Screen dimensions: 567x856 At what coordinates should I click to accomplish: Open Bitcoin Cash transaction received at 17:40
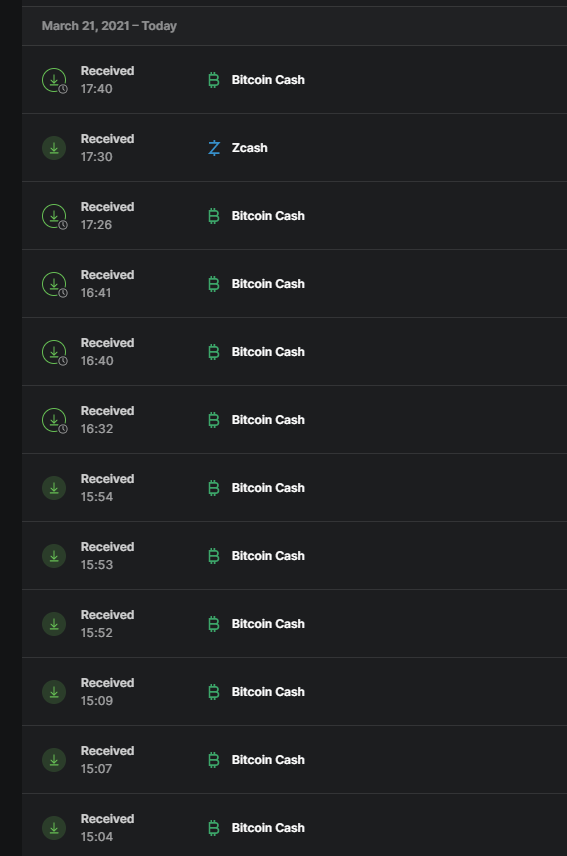tap(294, 80)
